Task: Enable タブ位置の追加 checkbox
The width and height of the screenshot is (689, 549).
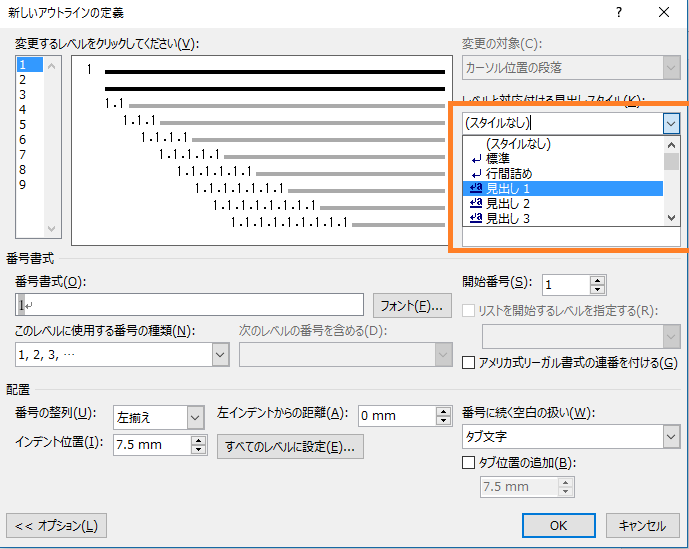Action: [x=468, y=462]
